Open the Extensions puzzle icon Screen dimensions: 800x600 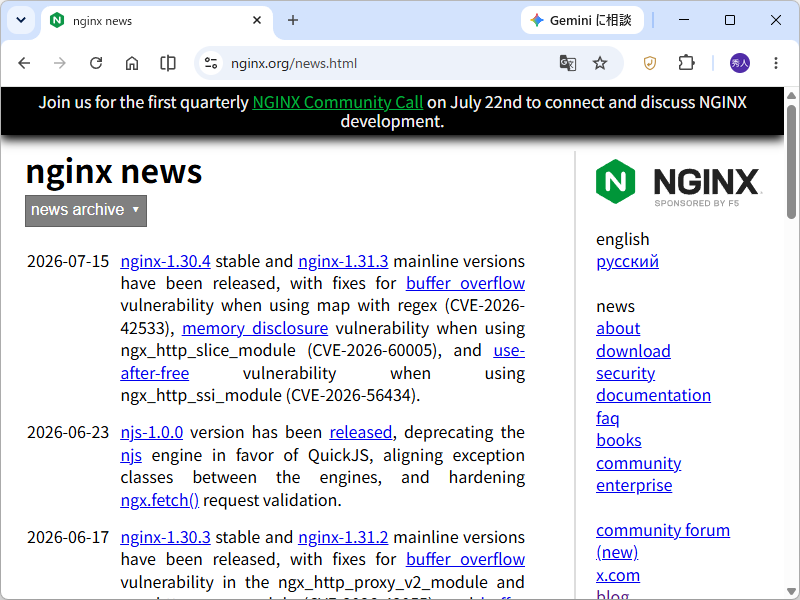tap(686, 63)
